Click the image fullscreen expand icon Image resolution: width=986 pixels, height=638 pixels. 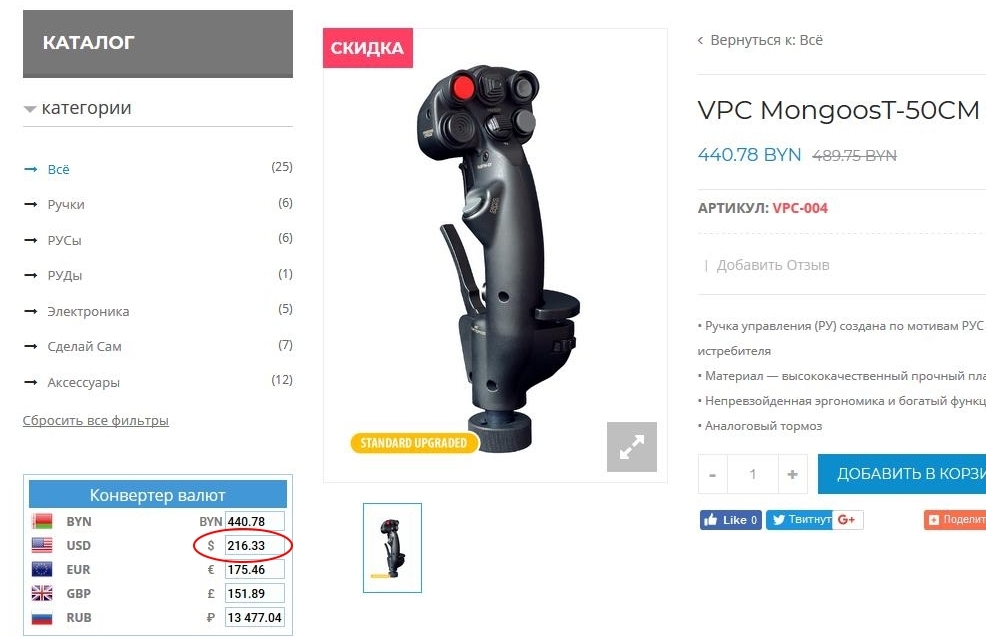pyautogui.click(x=631, y=446)
